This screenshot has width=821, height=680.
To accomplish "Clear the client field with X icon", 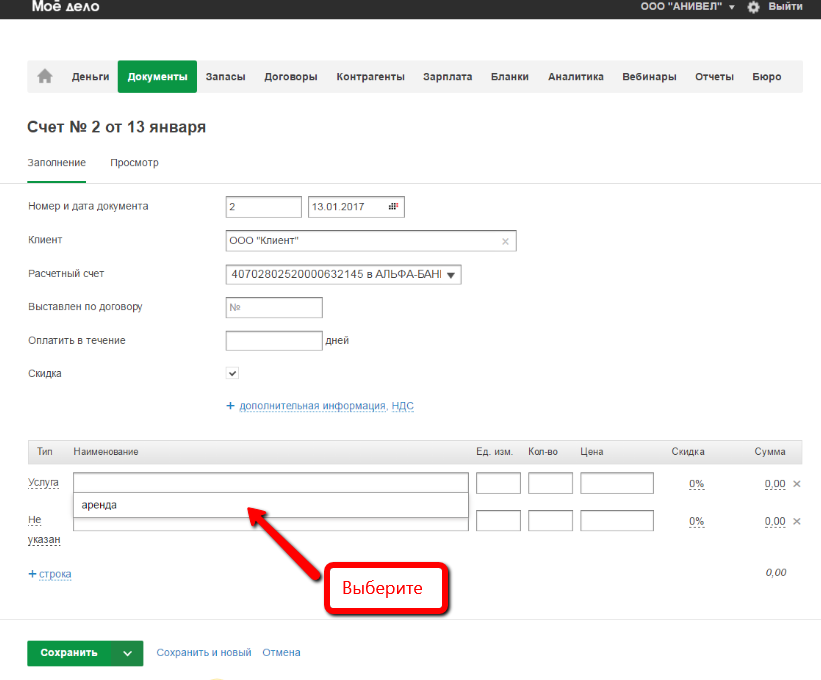I will point(505,241).
